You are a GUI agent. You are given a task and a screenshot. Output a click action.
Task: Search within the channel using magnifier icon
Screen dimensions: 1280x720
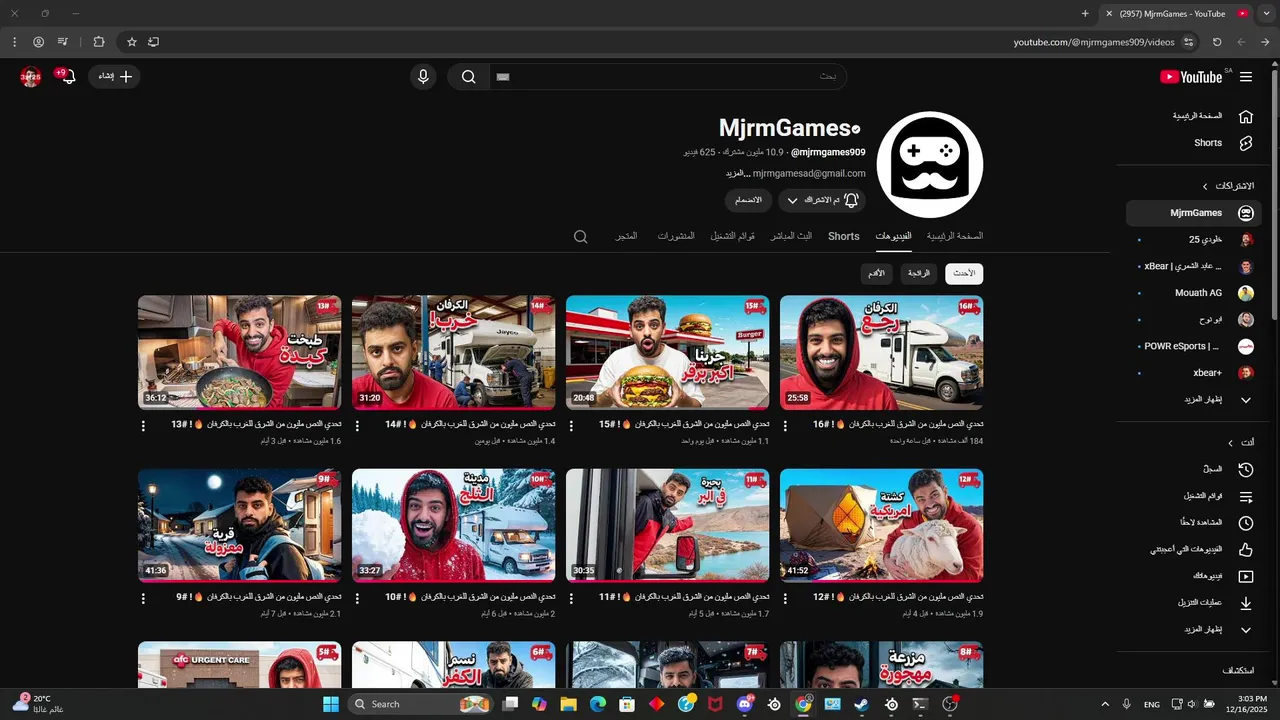[580, 237]
